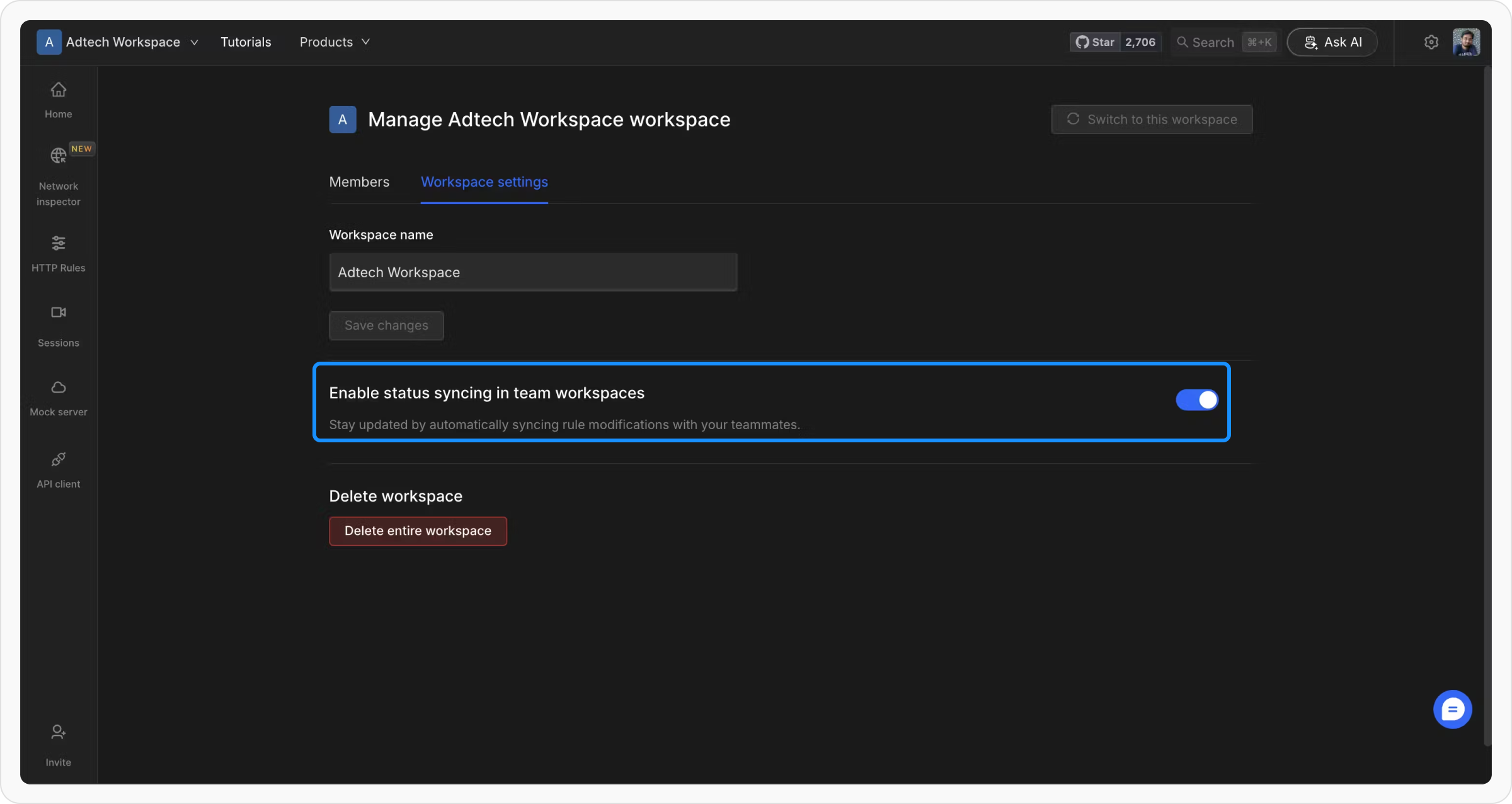
Task: Open the user profile avatar menu
Action: pos(1466,42)
